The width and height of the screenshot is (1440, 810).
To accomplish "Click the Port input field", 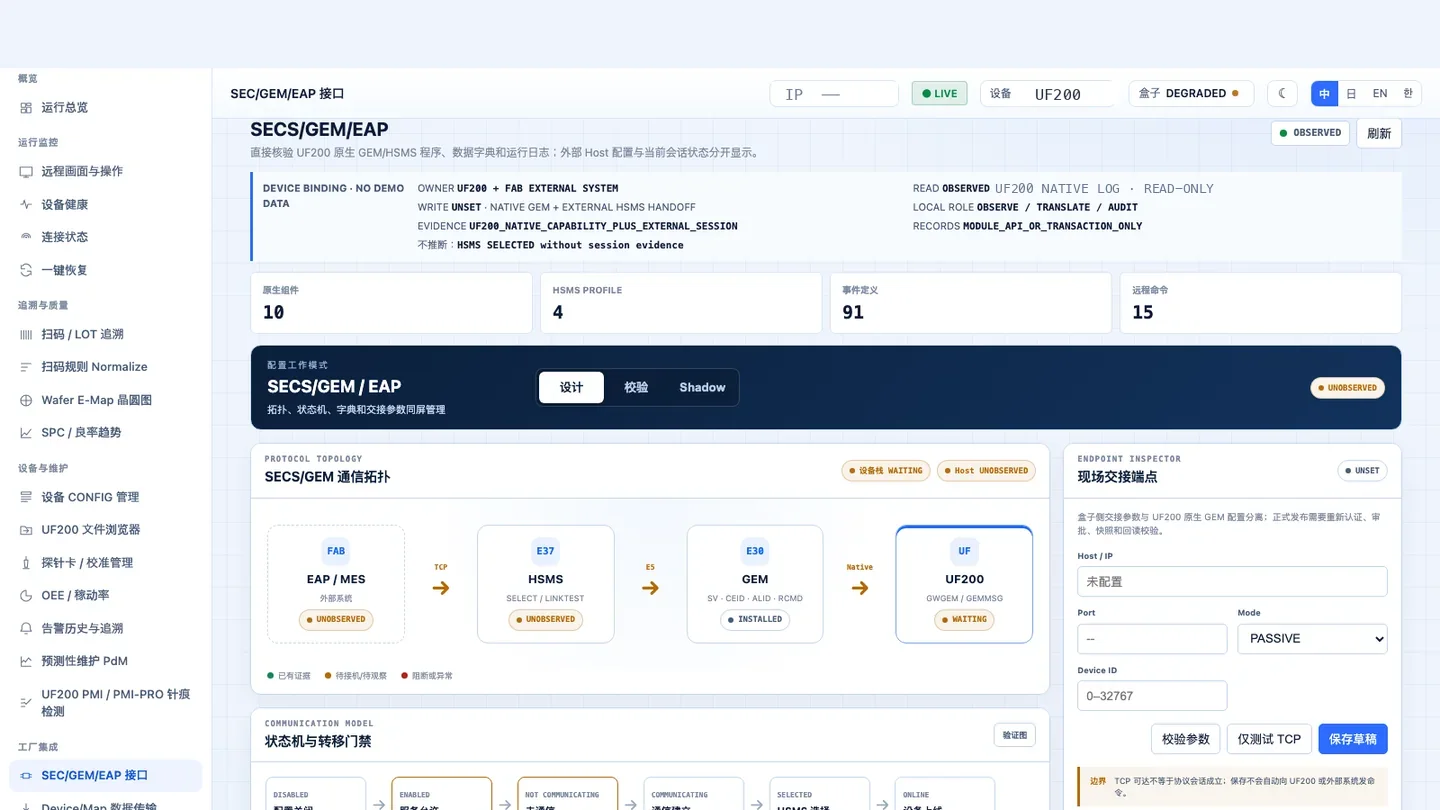I will click(x=1152, y=638).
